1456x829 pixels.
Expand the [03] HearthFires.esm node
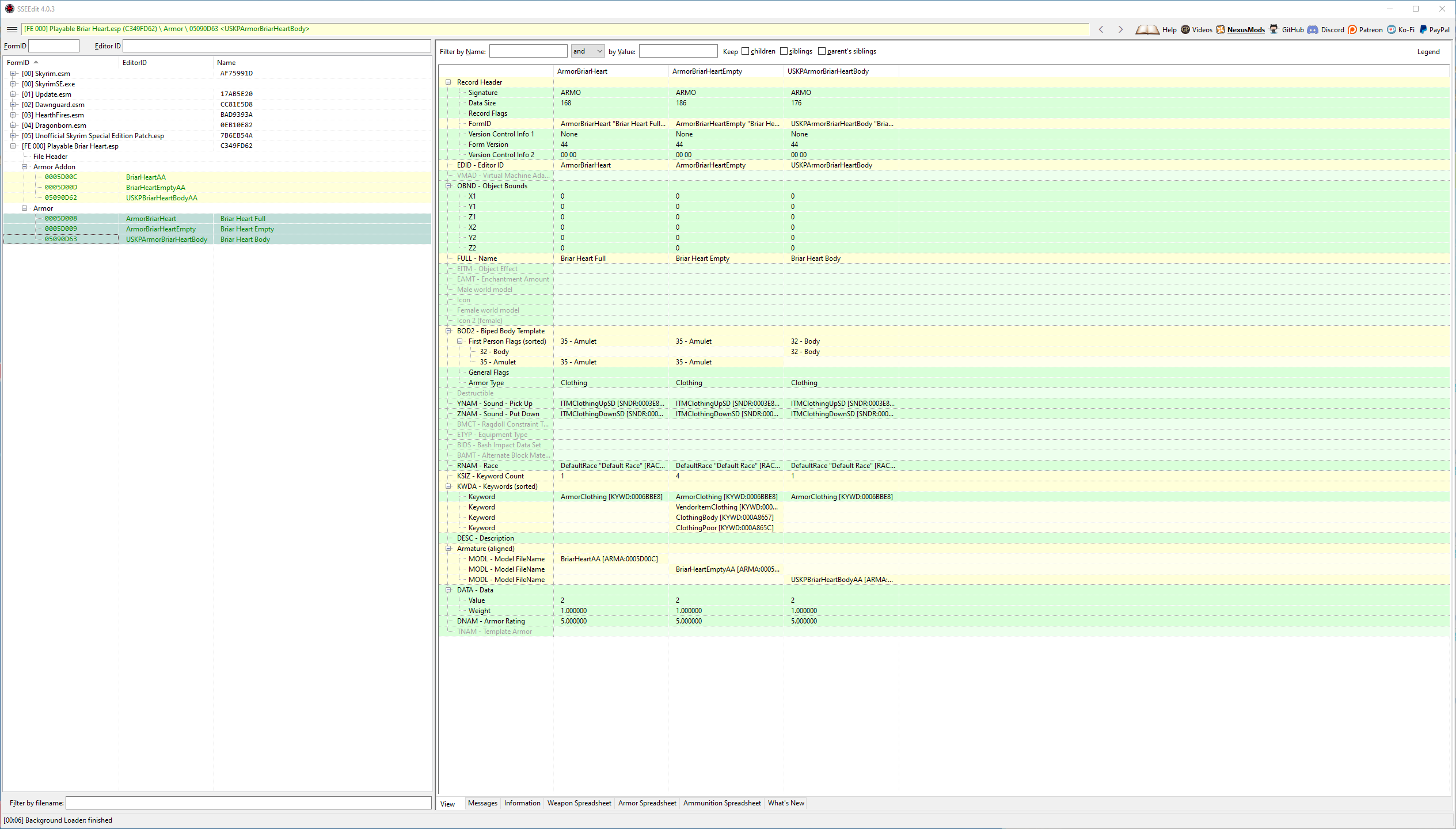(x=13, y=115)
